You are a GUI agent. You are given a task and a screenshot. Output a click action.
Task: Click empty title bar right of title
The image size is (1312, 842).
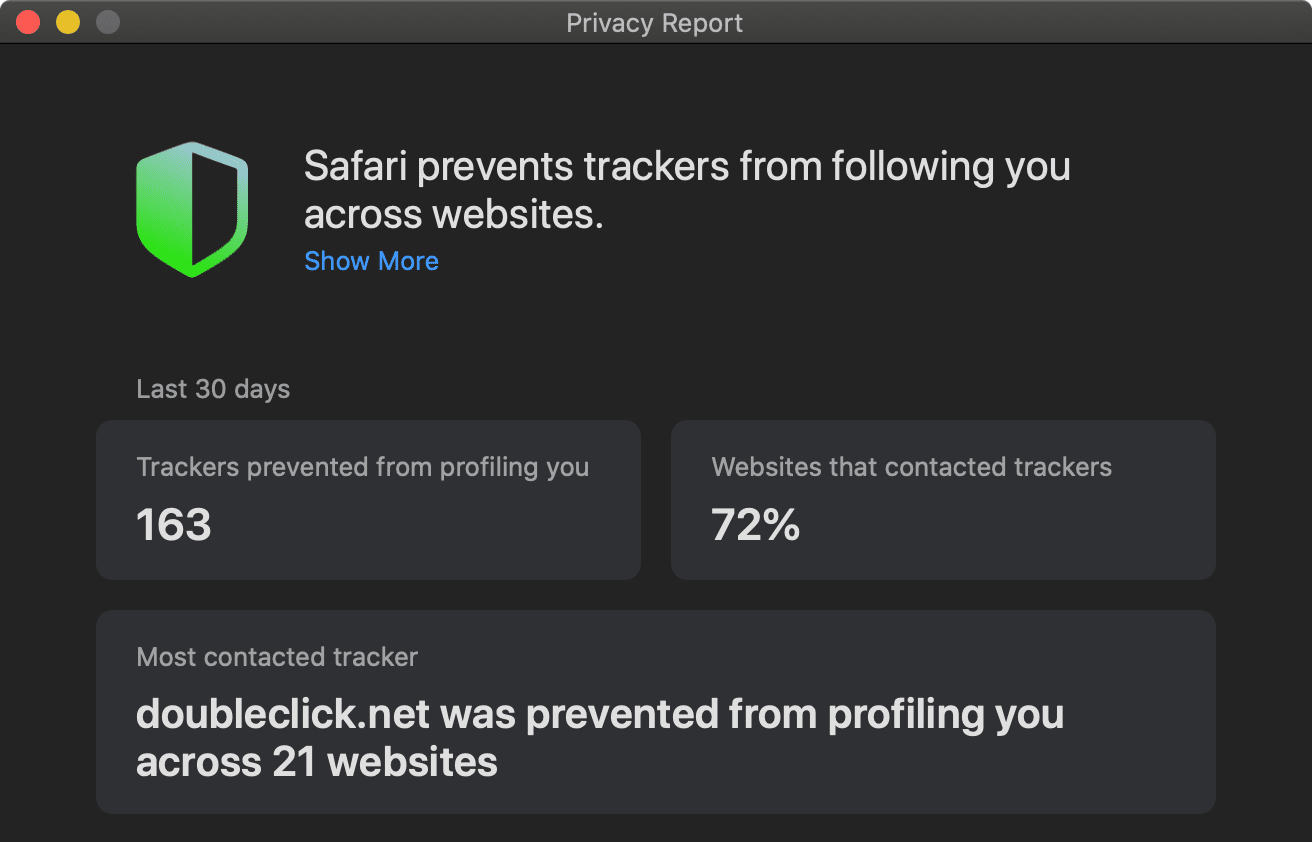1000,23
